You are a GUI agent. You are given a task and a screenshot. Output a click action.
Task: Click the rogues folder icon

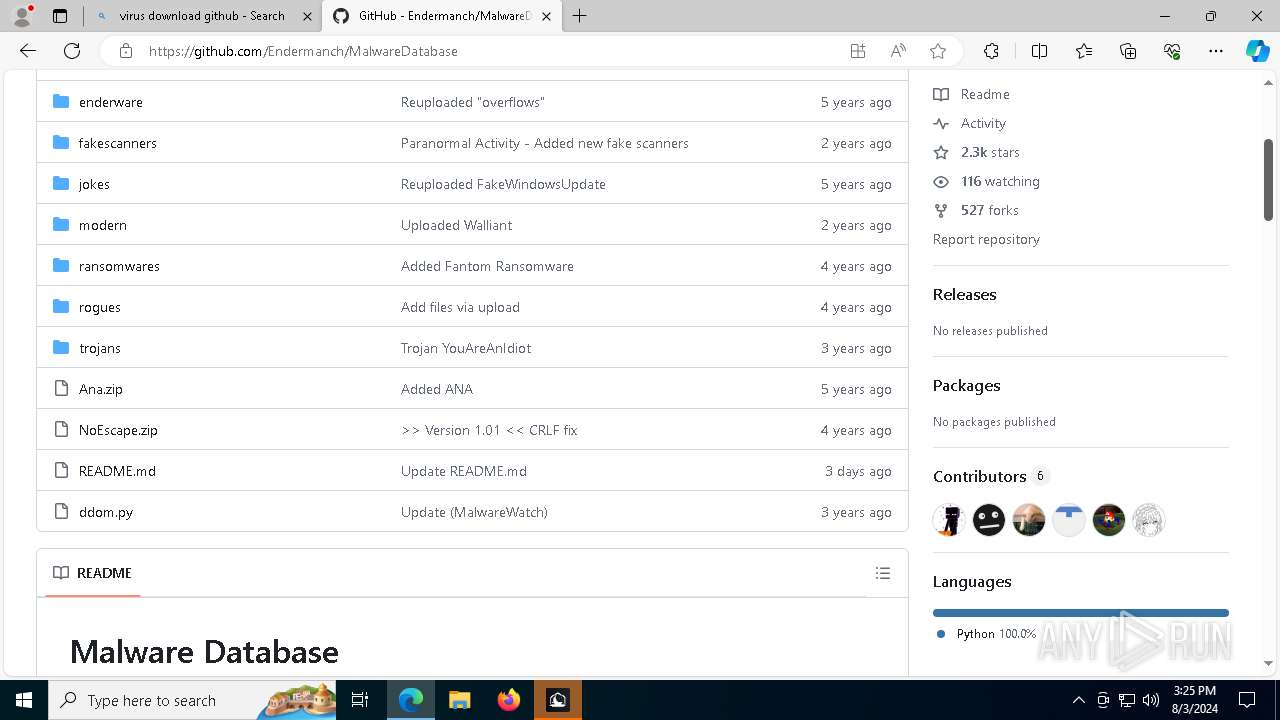tap(61, 307)
